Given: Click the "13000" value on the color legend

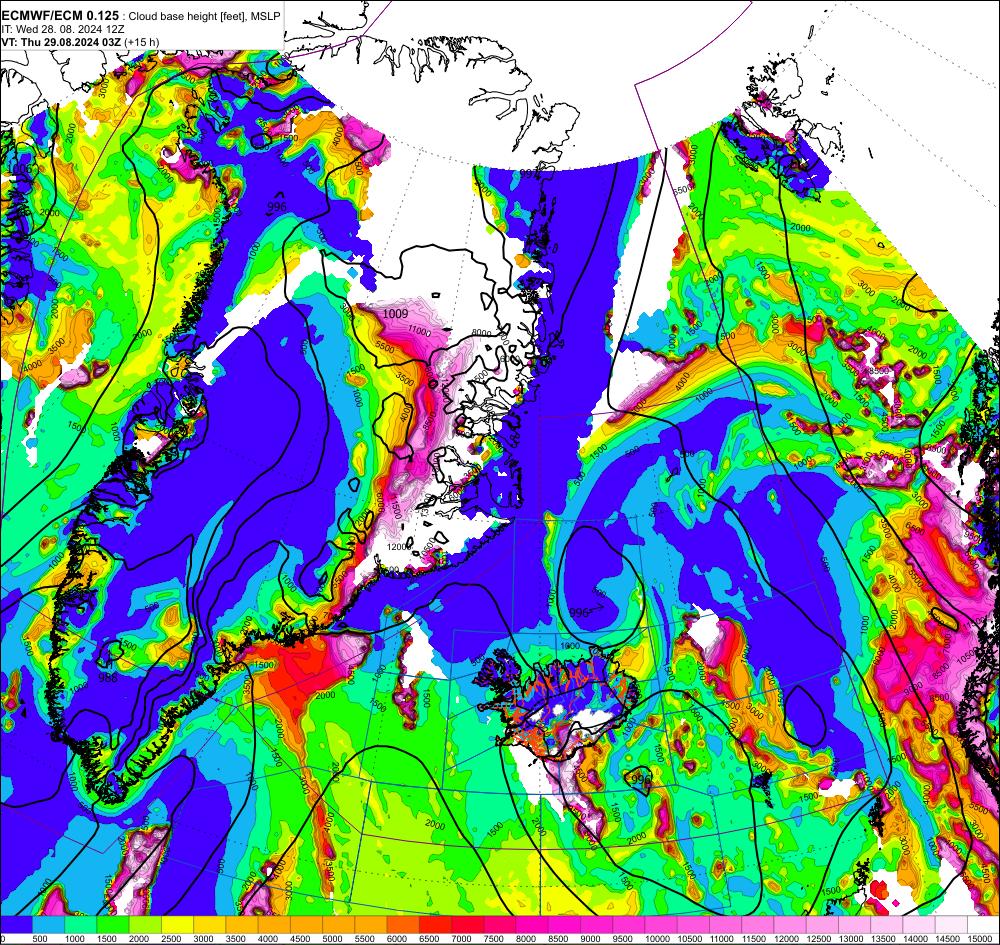Looking at the screenshot, I should 851,939.
